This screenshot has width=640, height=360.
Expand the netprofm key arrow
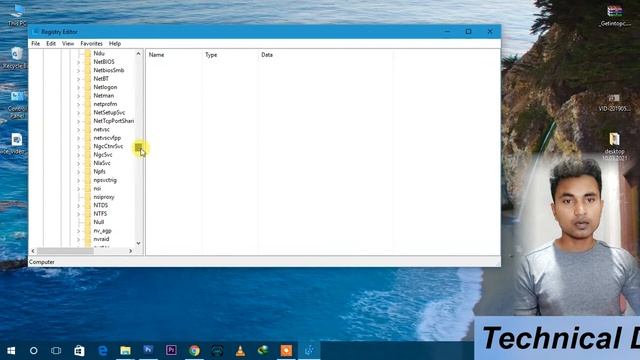tap(78, 104)
